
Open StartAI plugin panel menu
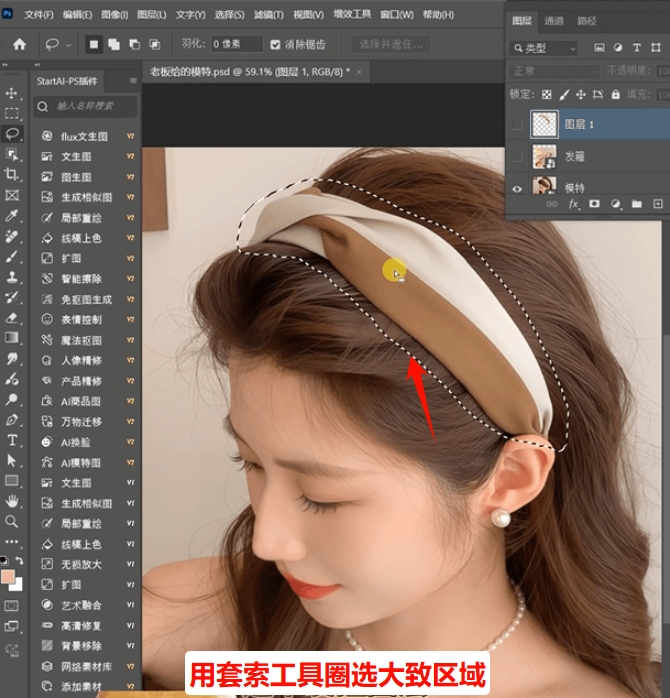[133, 81]
